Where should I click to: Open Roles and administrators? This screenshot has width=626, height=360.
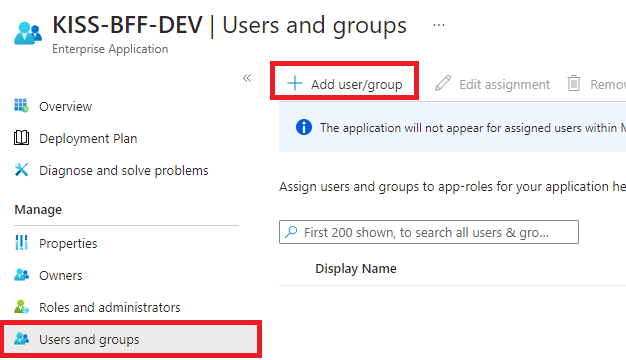coord(110,307)
